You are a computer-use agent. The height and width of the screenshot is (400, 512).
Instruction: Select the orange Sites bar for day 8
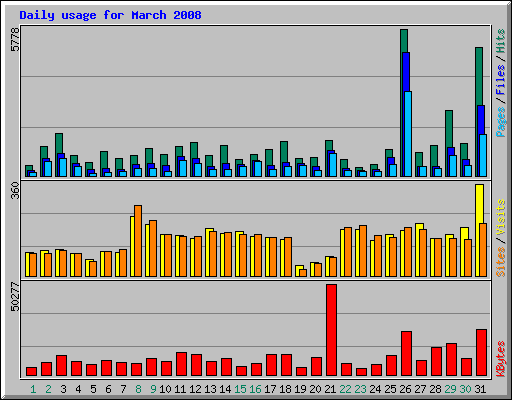(138, 241)
